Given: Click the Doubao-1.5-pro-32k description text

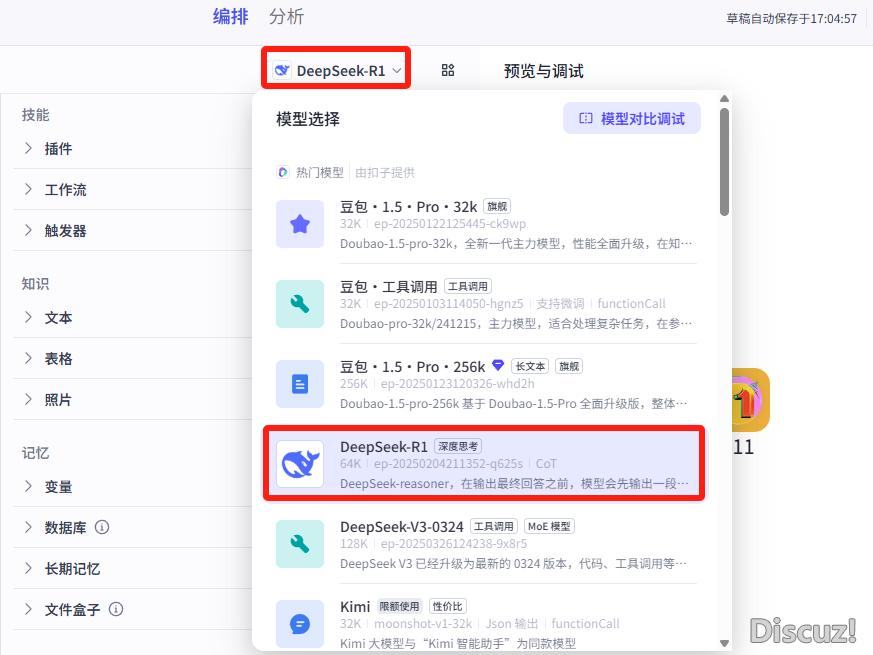Looking at the screenshot, I should (x=516, y=244).
